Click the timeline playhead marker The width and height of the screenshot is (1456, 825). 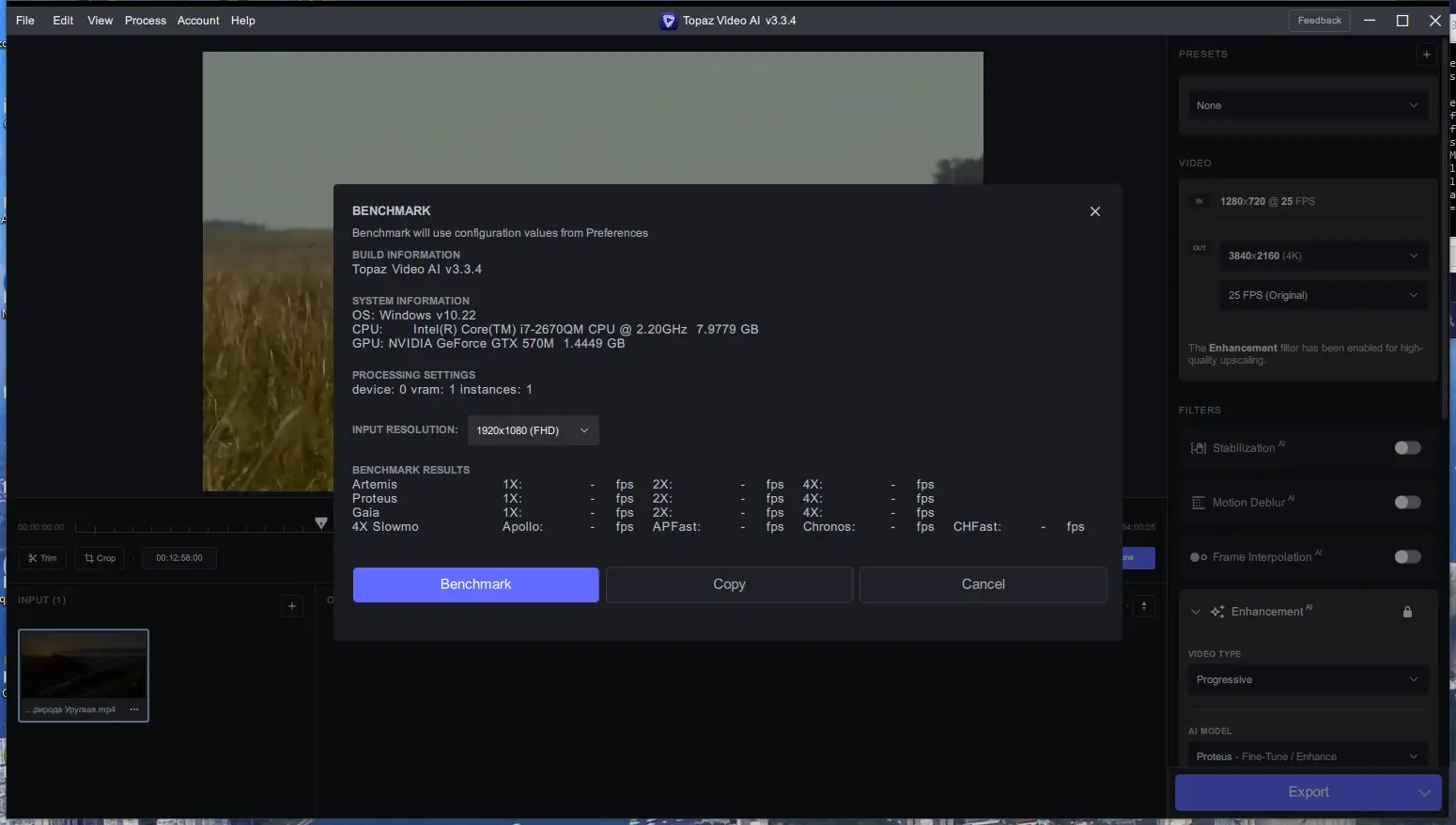tap(321, 522)
